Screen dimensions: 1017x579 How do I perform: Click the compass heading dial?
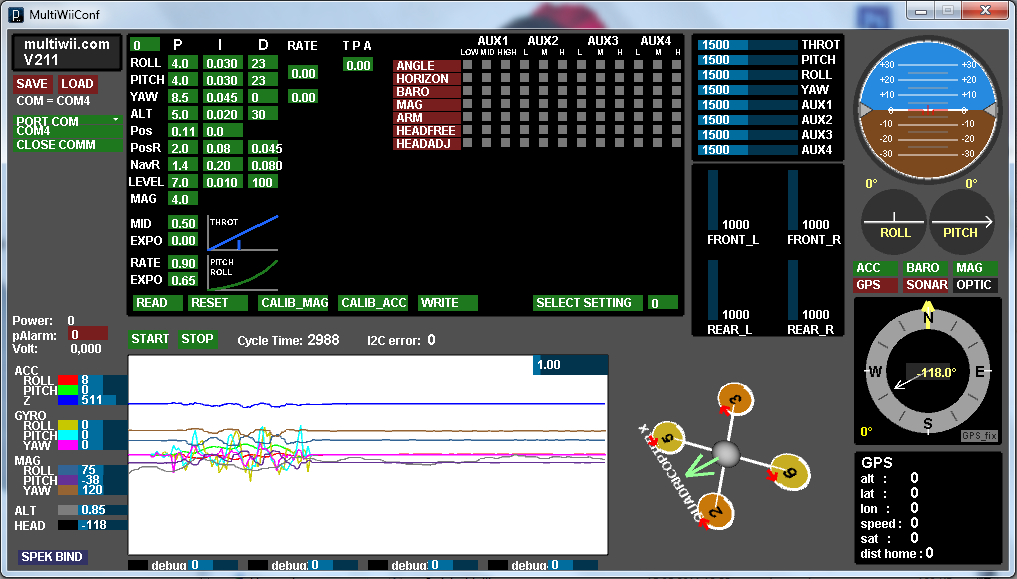coord(927,371)
